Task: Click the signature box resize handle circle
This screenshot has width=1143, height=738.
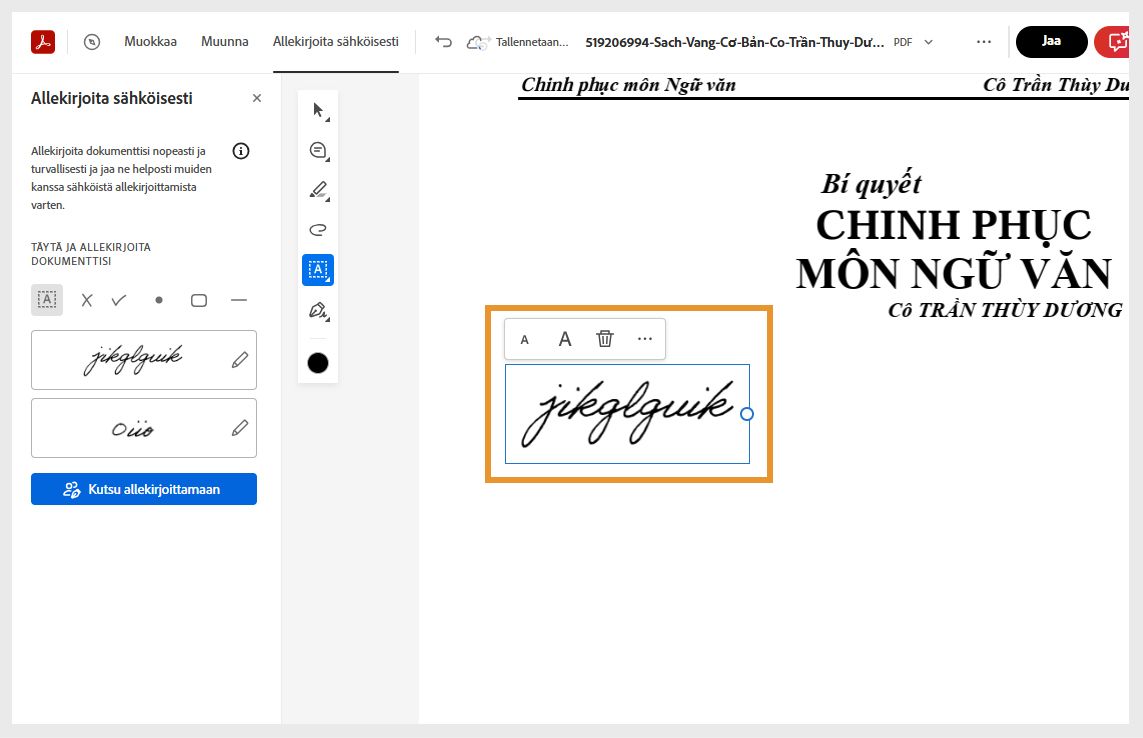Action: pyautogui.click(x=746, y=413)
